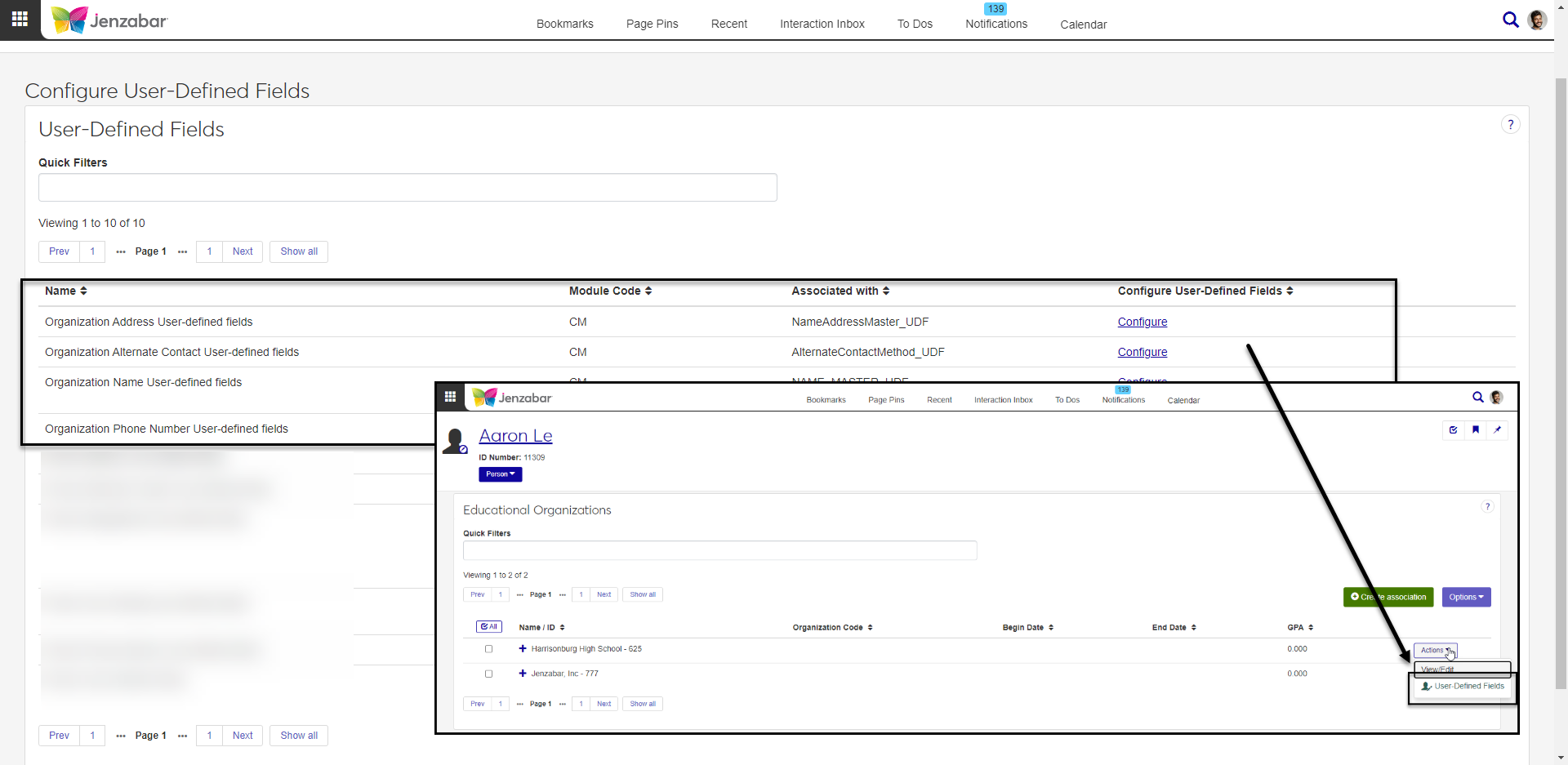This screenshot has height=765, width=1568.
Task: Click the Quick Filters field under User-Defined Fields
Action: pos(408,187)
